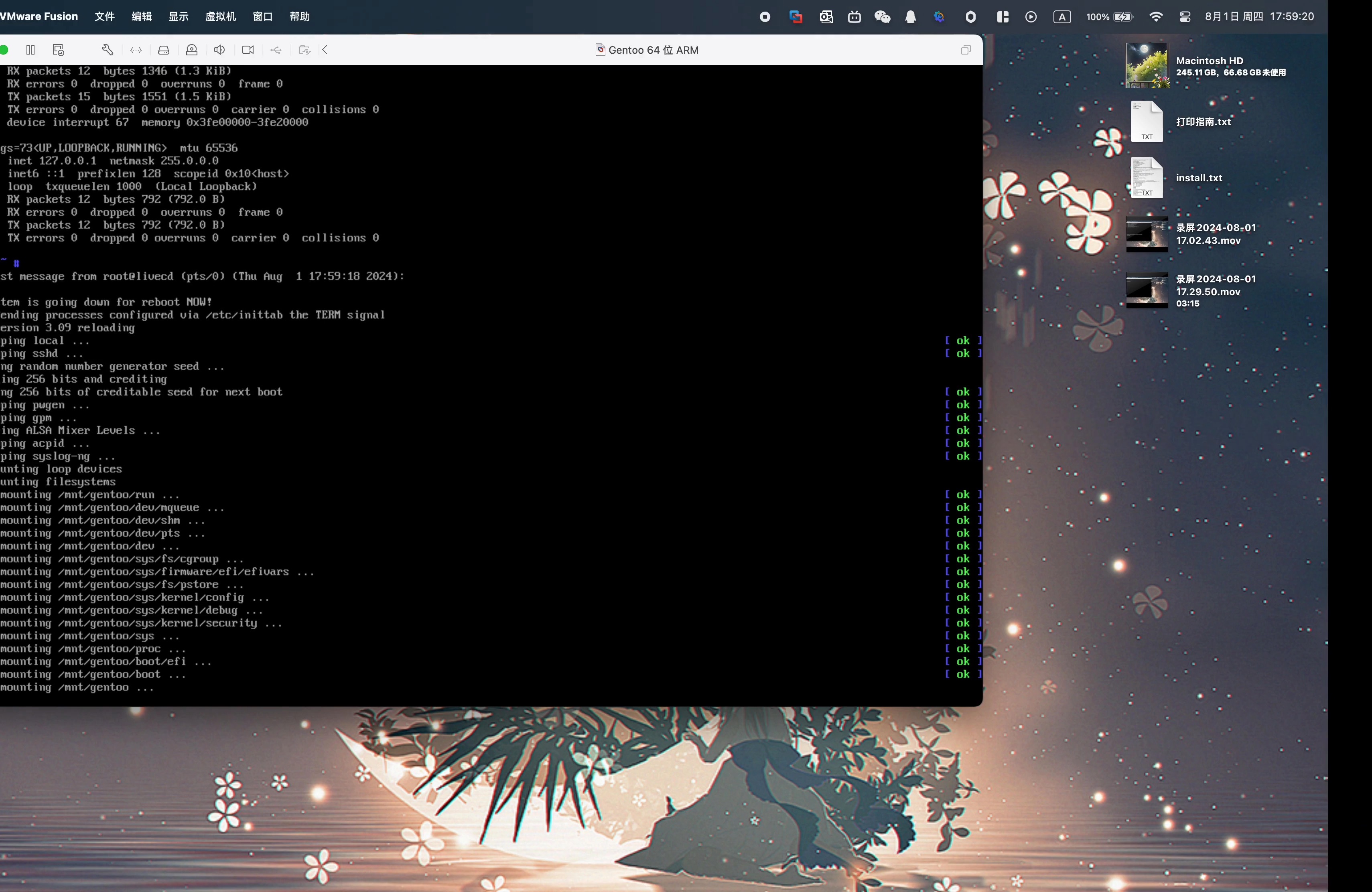The height and width of the screenshot is (892, 1372).
Task: Suspend the VM with the pause icon
Action: [x=30, y=50]
